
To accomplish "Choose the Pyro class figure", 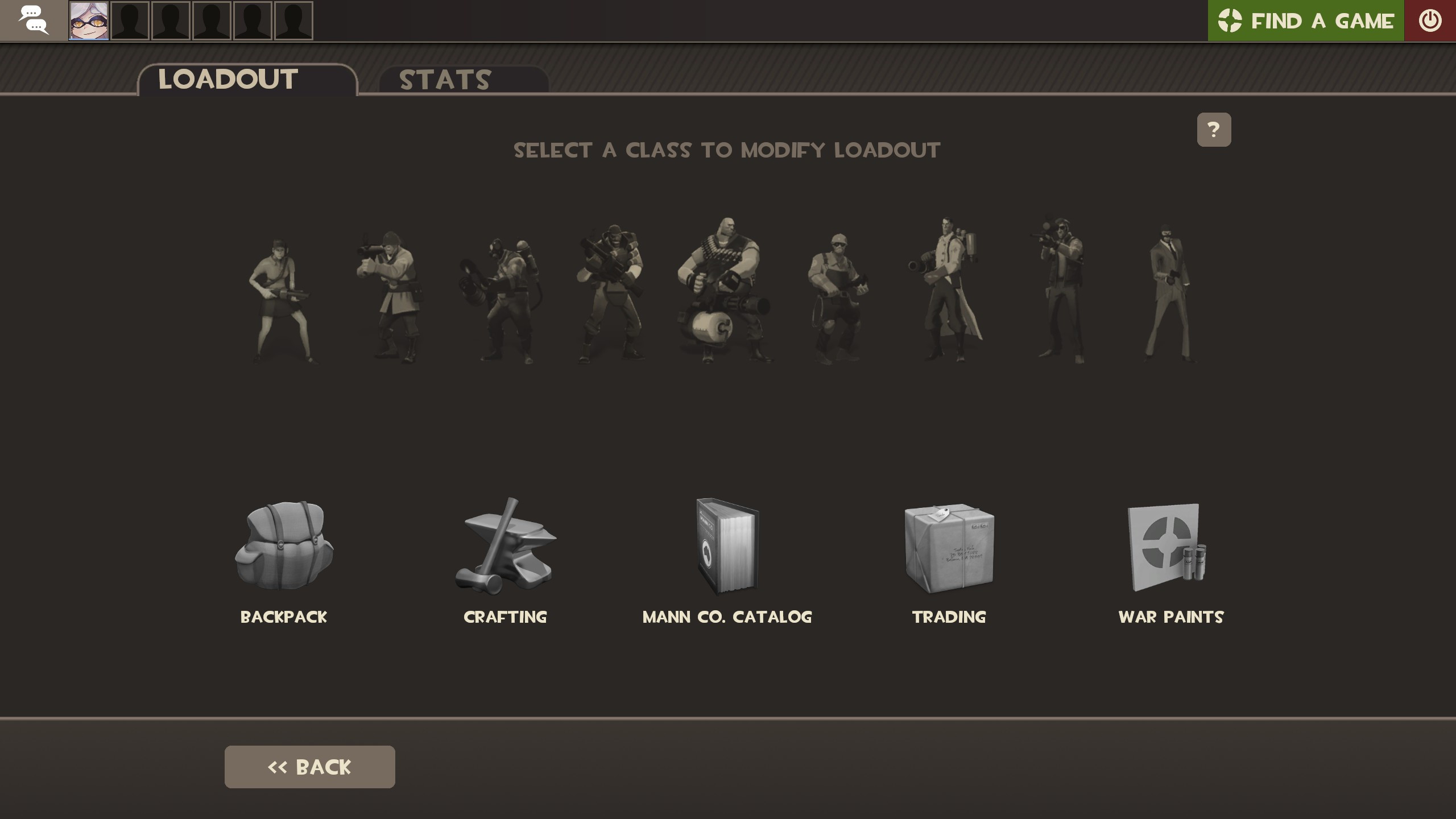I will [500, 300].
